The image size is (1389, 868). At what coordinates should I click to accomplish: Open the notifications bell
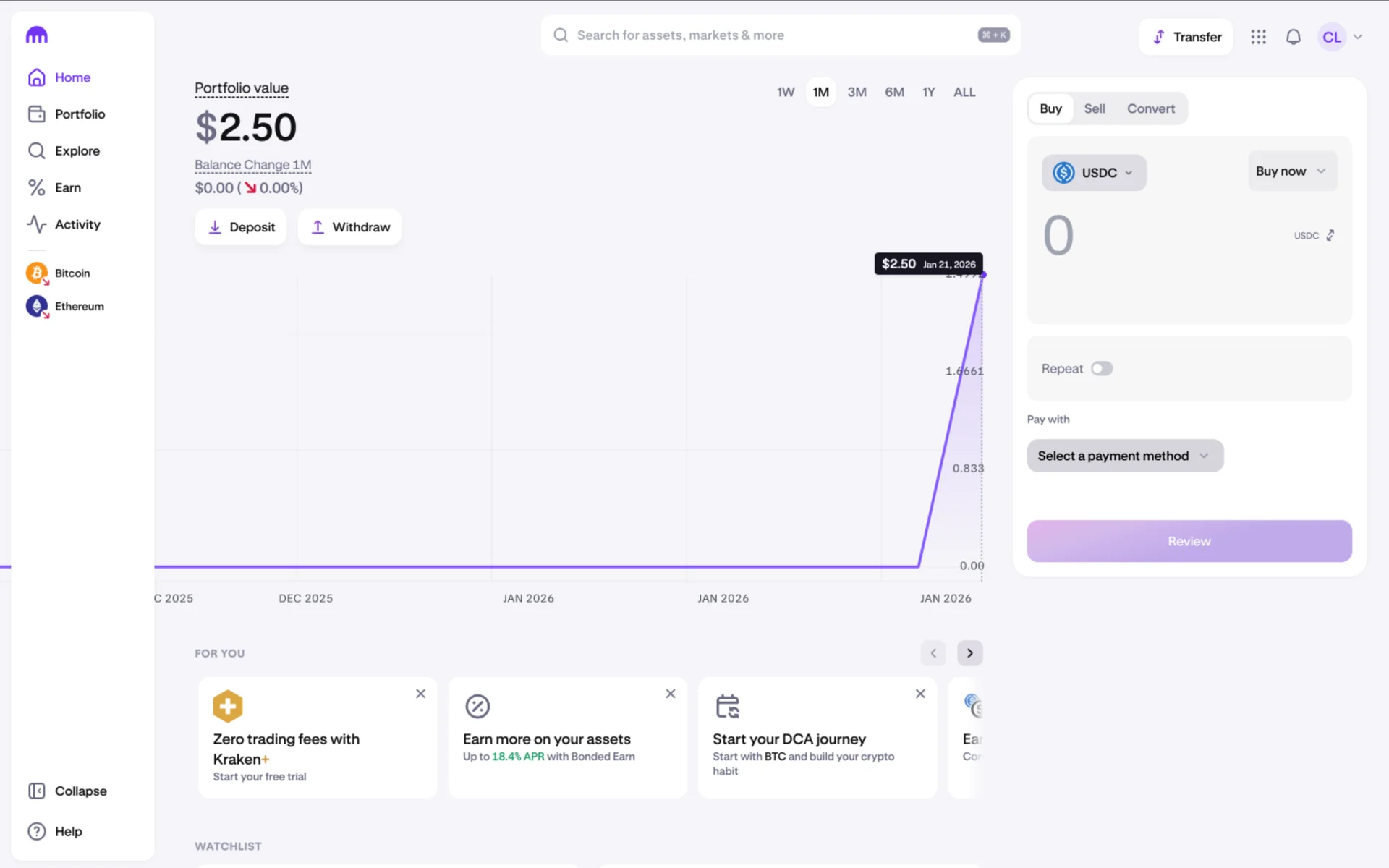click(1293, 37)
